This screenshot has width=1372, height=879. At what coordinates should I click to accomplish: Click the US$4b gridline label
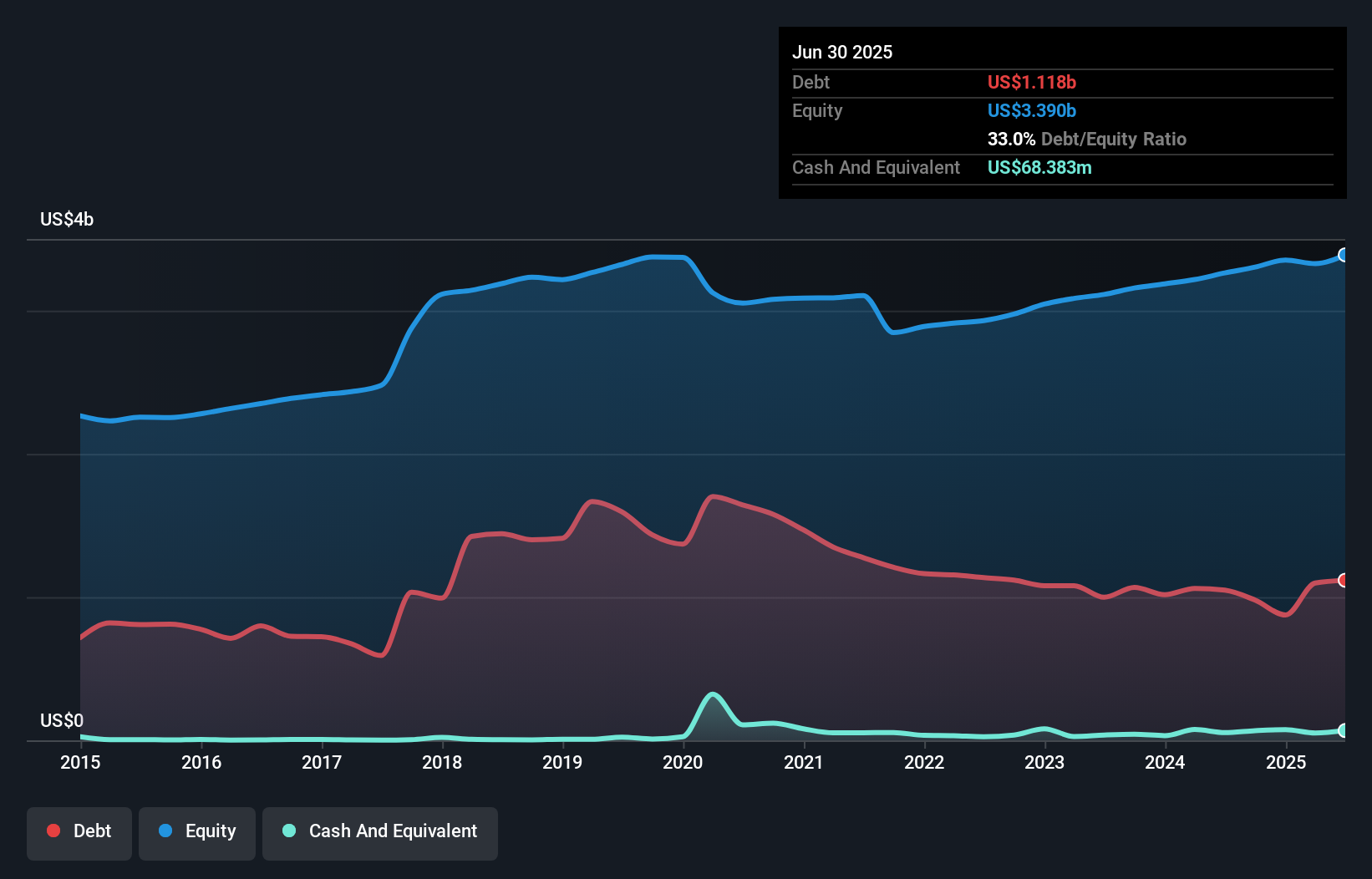coord(67,219)
